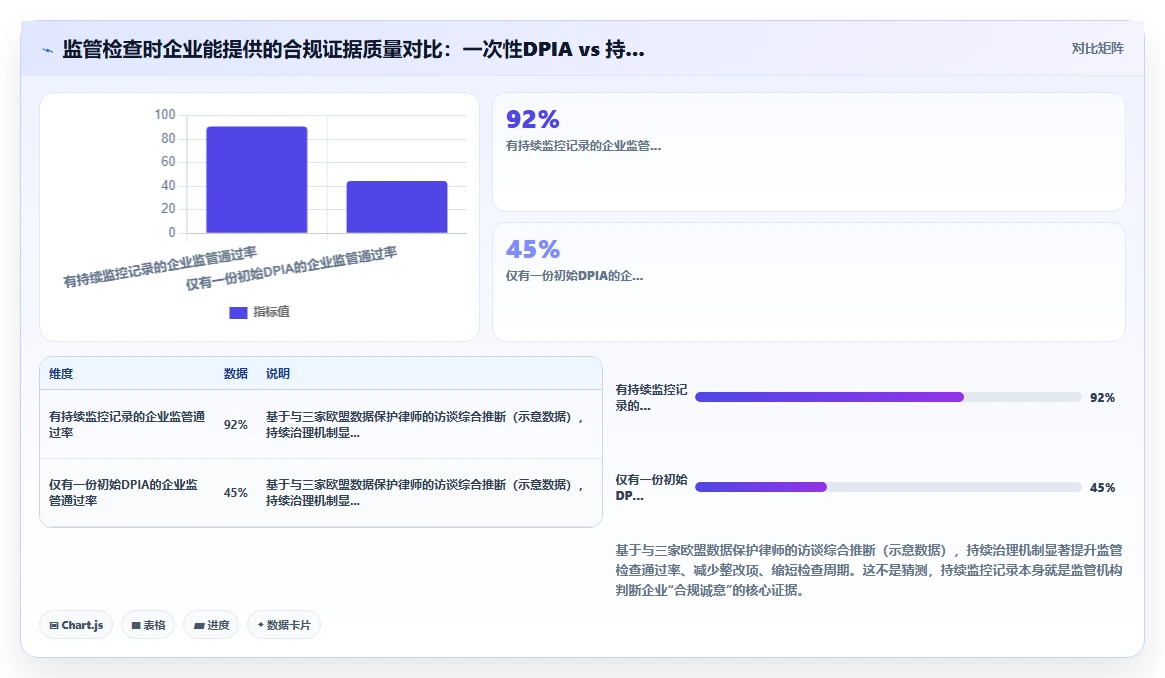Click the 80 tick on the y-axis

pyautogui.click(x=169, y=138)
